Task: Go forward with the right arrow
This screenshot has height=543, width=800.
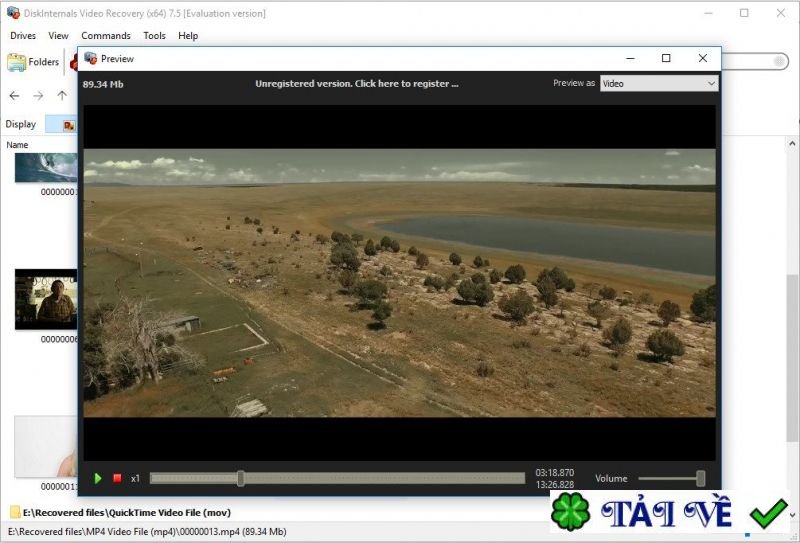Action: 38,95
